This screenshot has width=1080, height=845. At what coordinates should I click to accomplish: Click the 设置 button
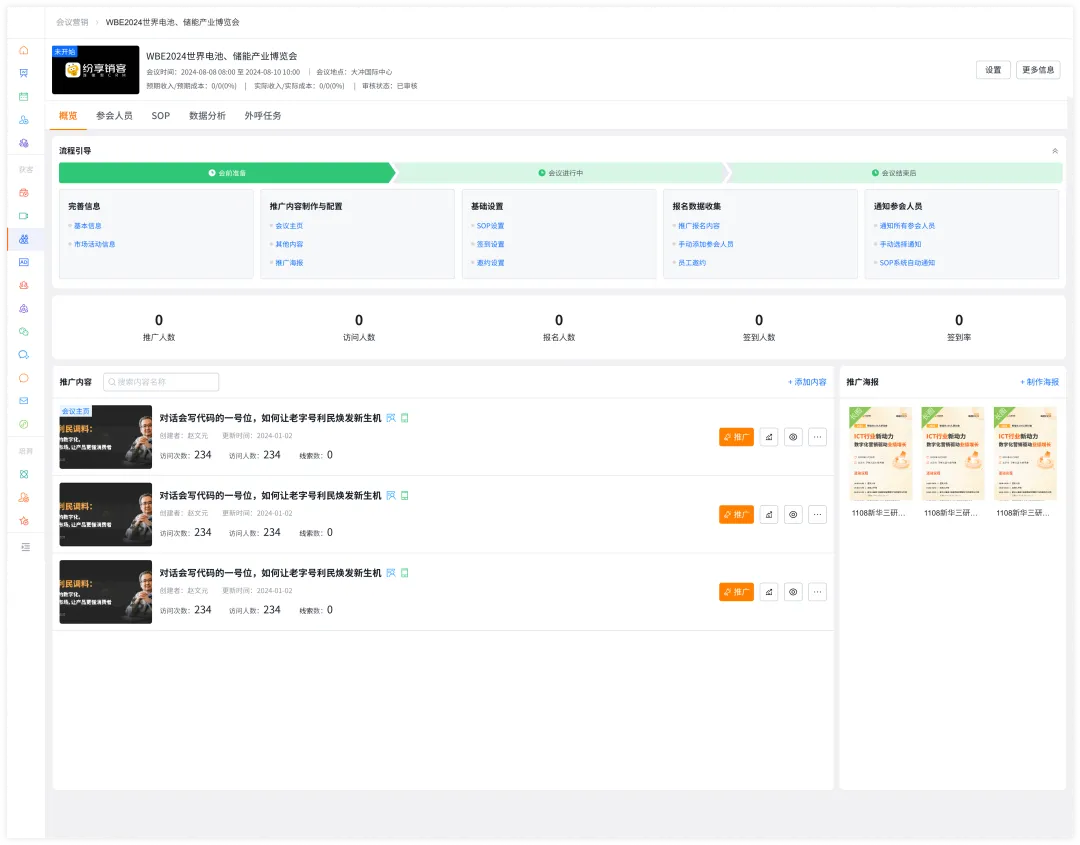click(993, 70)
